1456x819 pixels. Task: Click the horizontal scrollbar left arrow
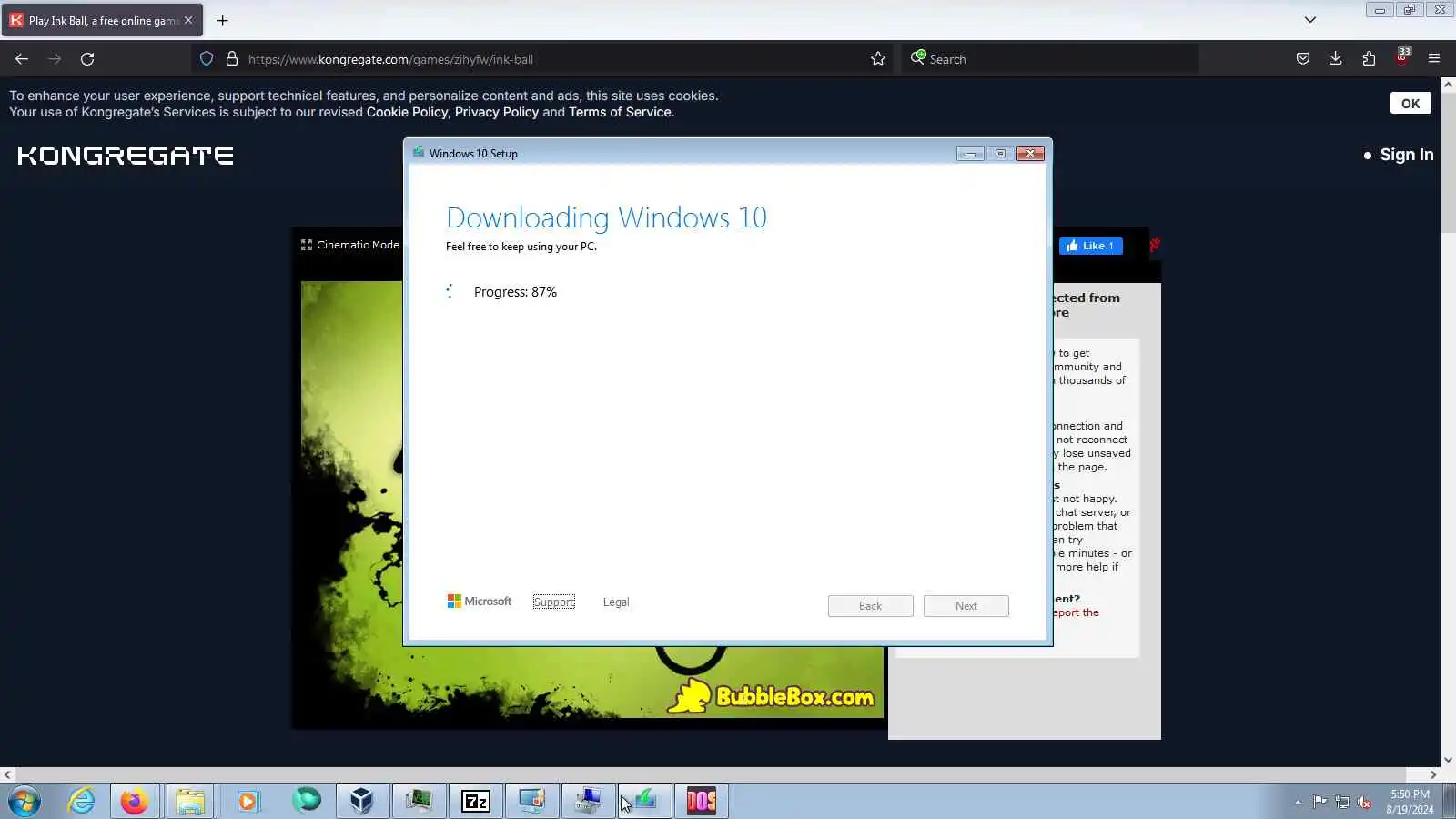(x=7, y=775)
